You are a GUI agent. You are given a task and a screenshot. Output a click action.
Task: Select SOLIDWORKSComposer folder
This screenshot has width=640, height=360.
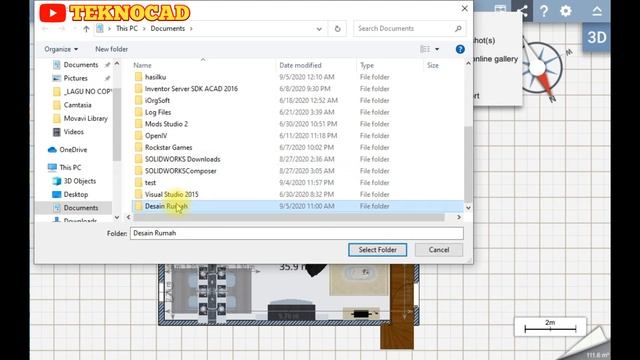pos(180,171)
